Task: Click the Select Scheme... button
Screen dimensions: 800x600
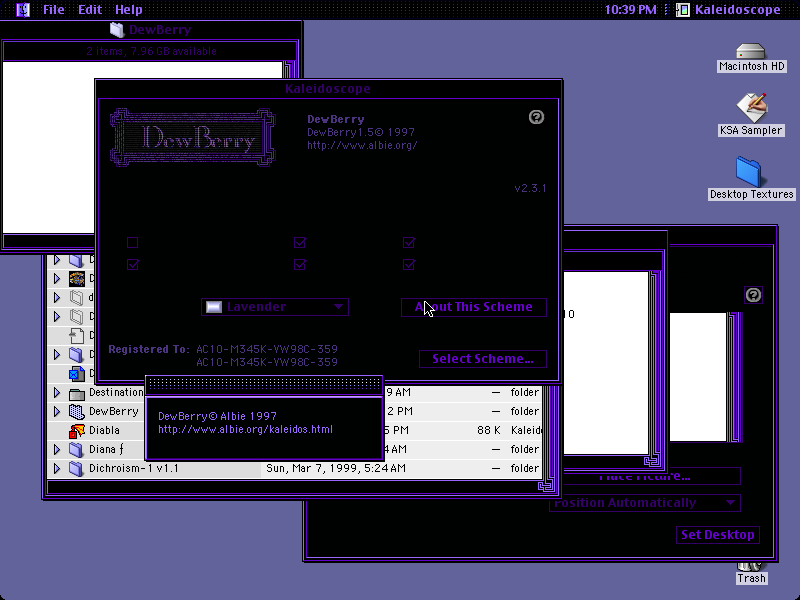Action: pyautogui.click(x=483, y=359)
